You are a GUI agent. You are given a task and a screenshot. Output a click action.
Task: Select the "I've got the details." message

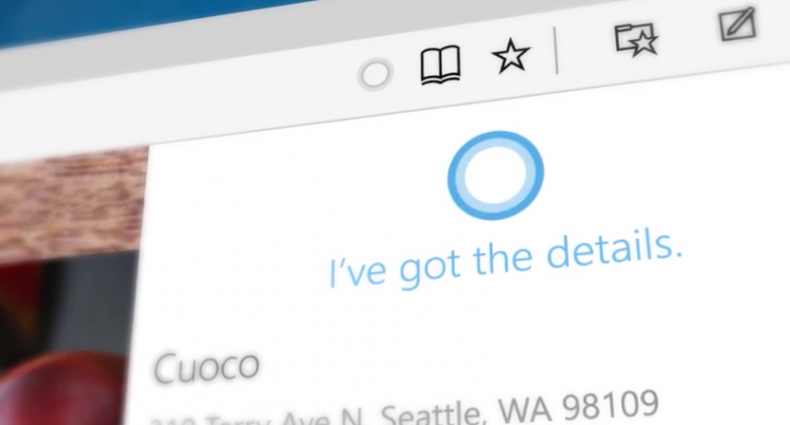click(x=505, y=260)
